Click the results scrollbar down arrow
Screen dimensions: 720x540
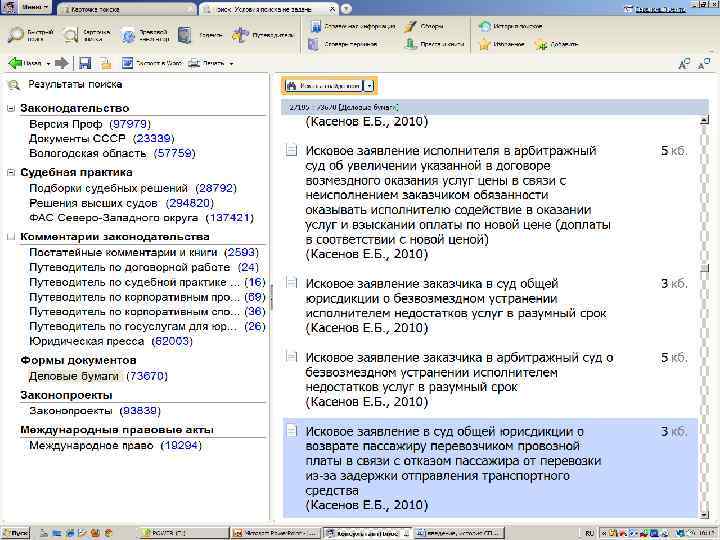click(704, 515)
